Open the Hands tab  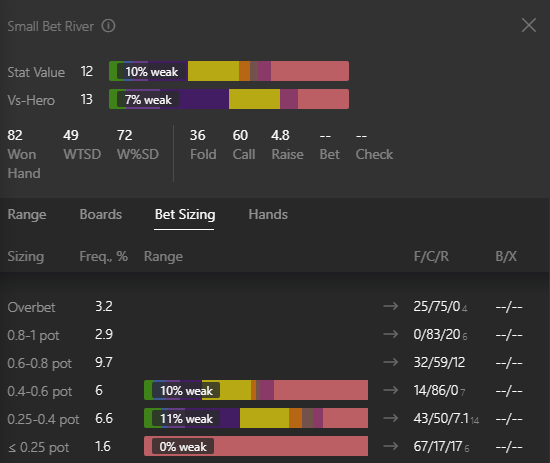[268, 214]
